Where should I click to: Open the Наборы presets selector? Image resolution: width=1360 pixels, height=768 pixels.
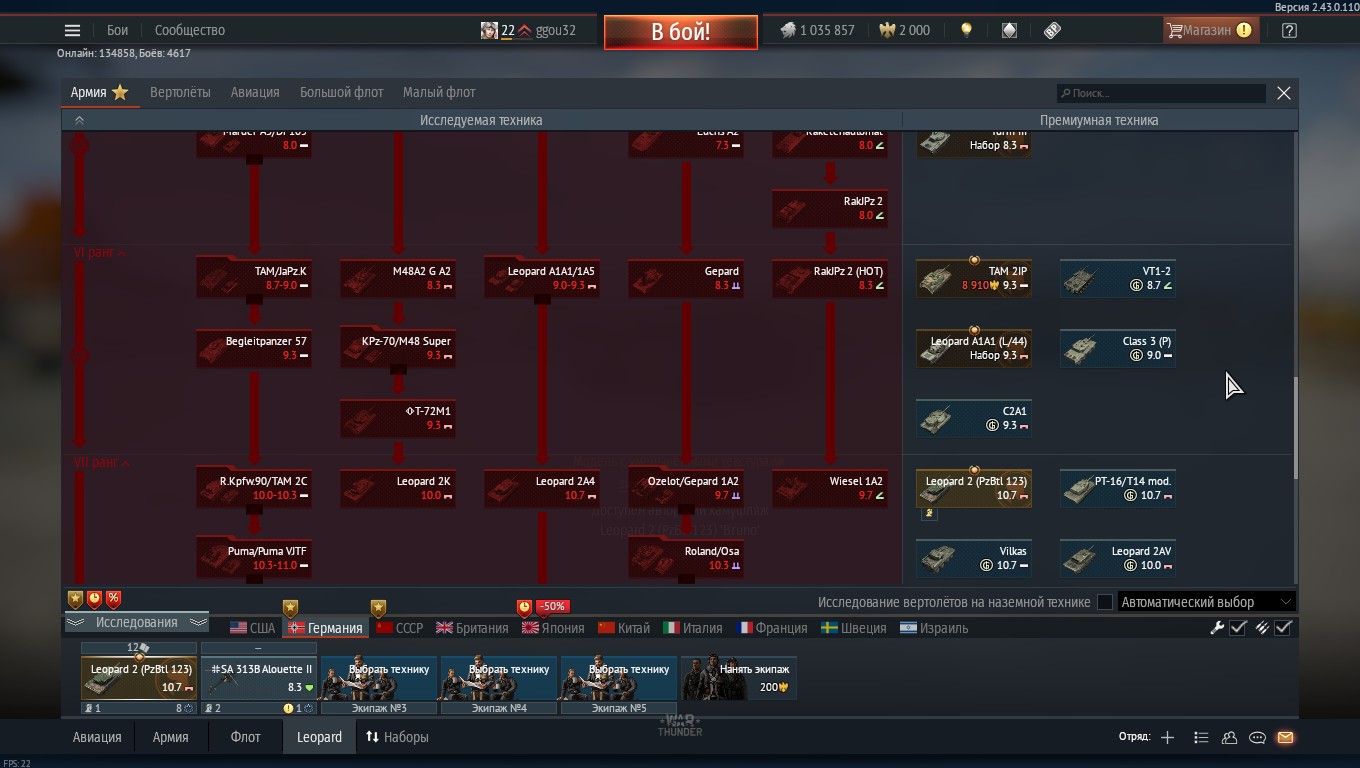pyautogui.click(x=397, y=737)
